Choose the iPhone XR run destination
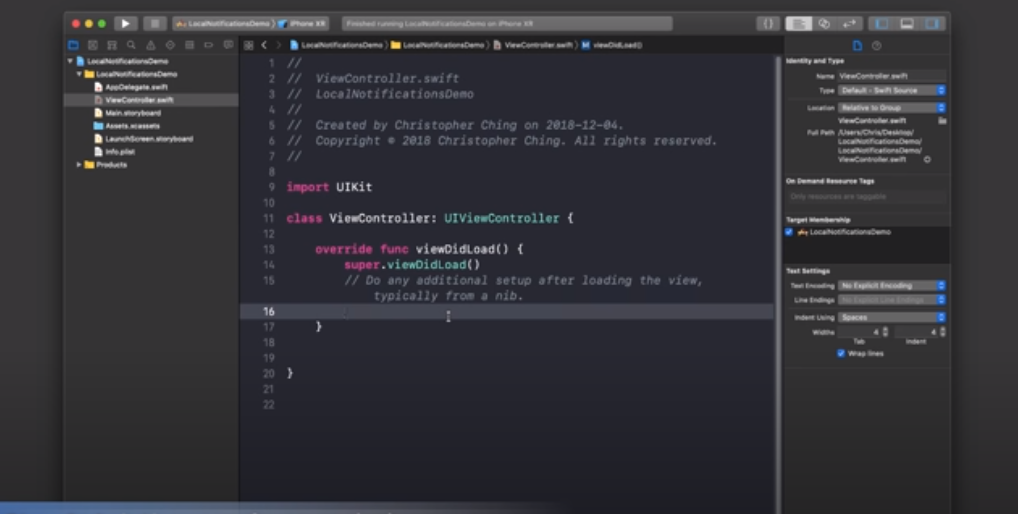 click(303, 24)
